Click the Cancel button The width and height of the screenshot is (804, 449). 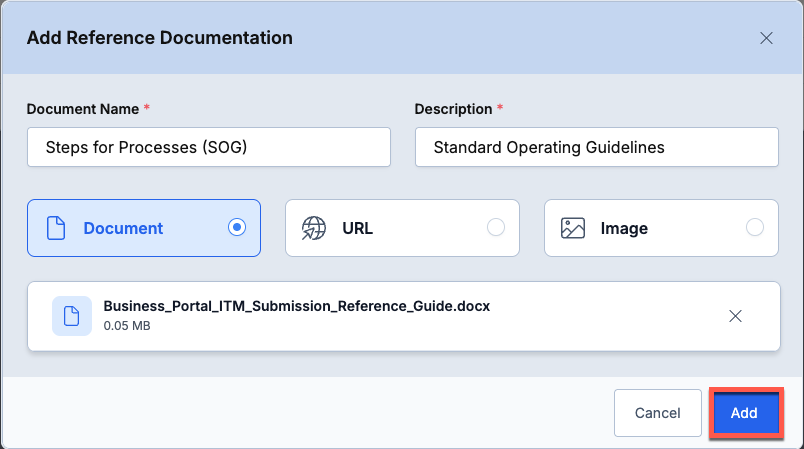[658, 413]
